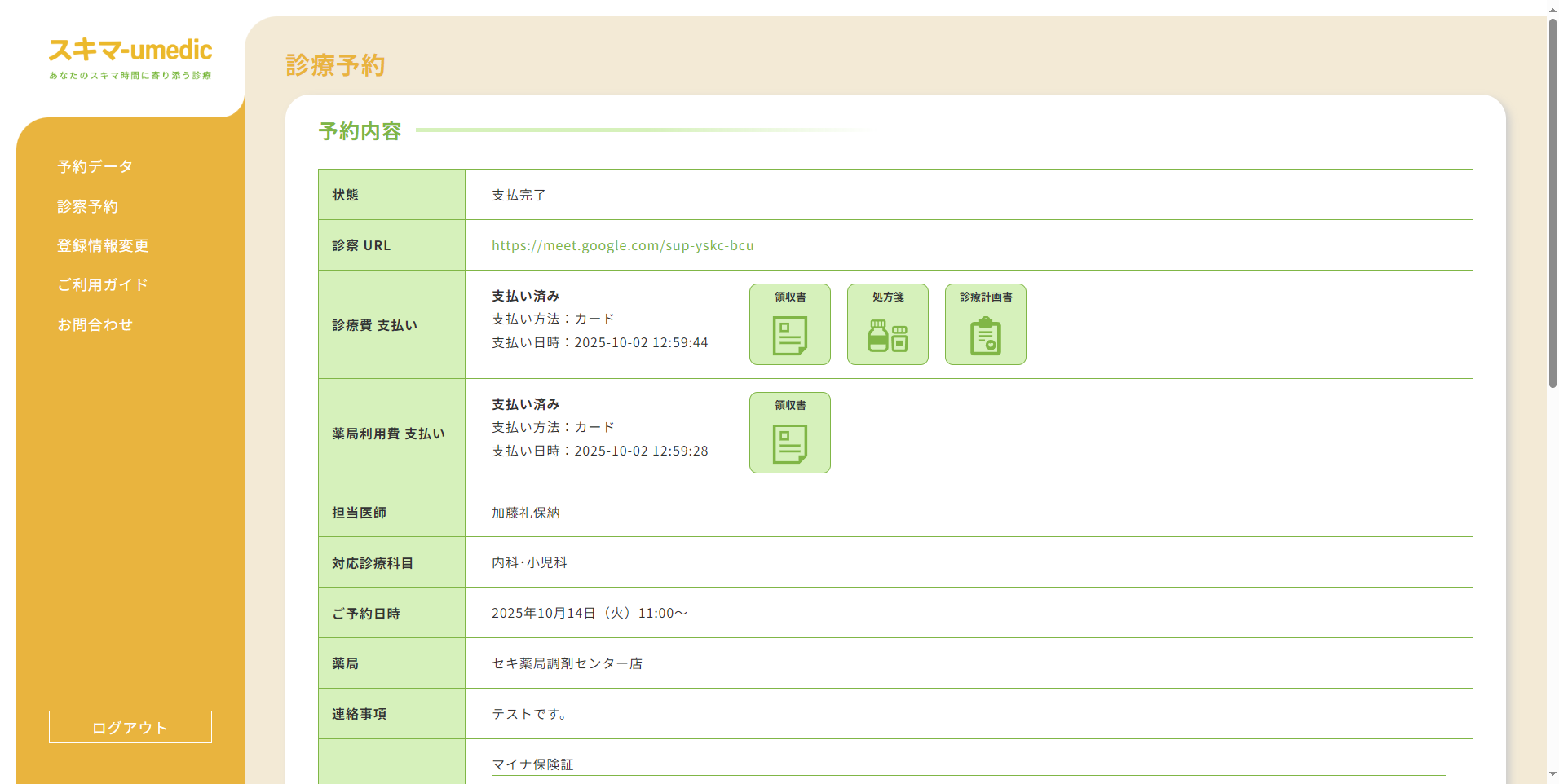
Task: Open 予約データ in the sidebar
Action: 93,166
